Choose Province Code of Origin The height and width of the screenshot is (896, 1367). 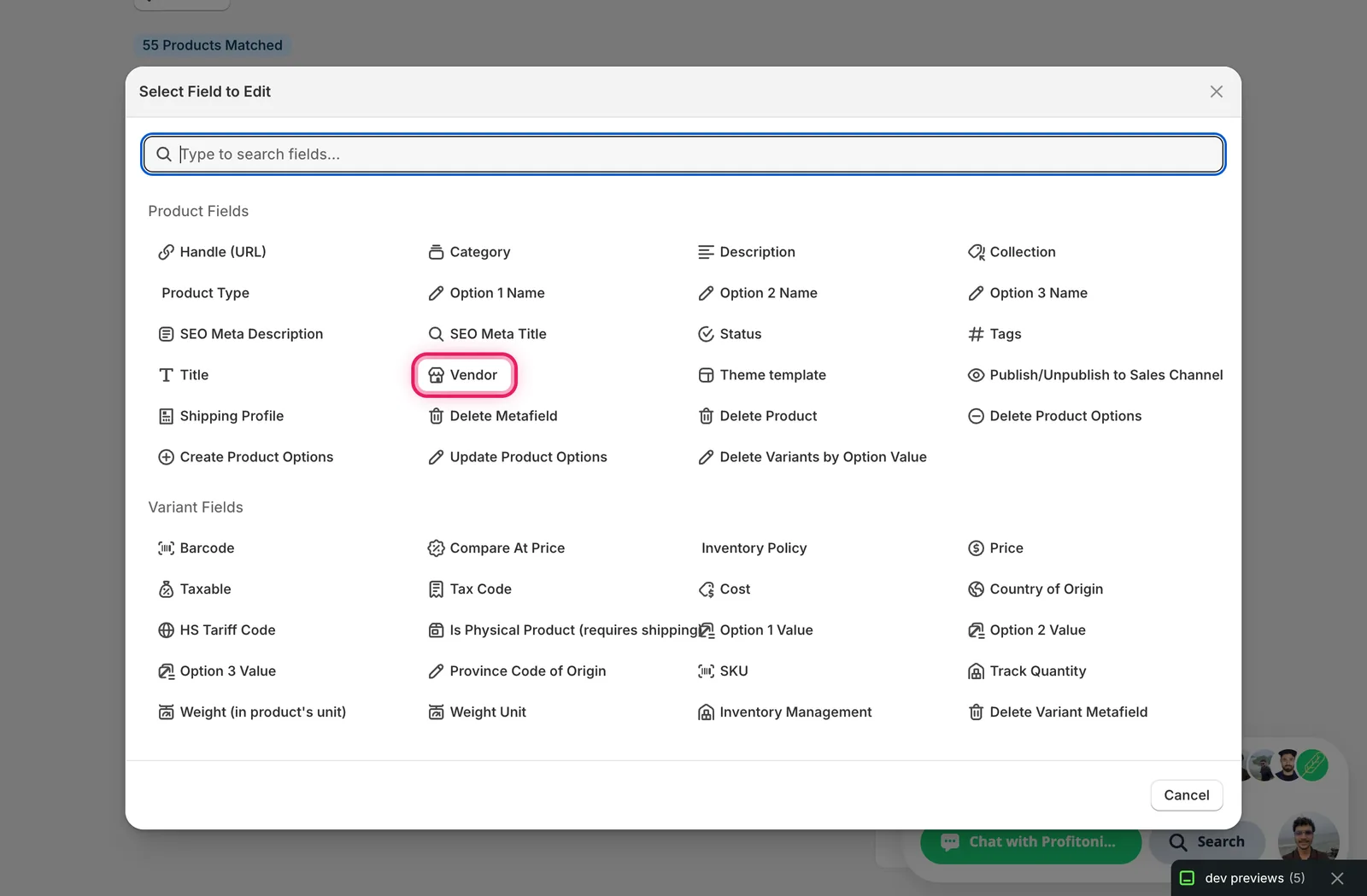tap(517, 671)
